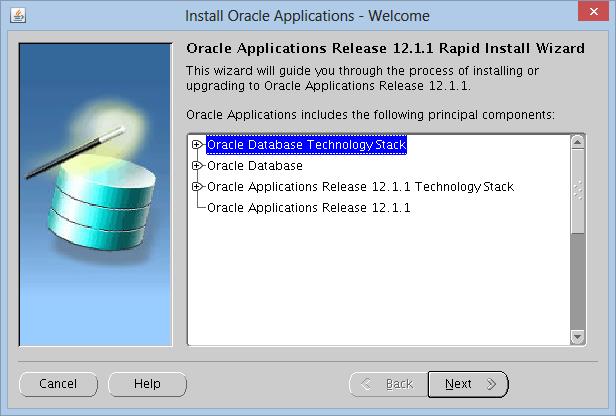
Task: Click the wizard wand and database illustration
Action: coord(95,195)
